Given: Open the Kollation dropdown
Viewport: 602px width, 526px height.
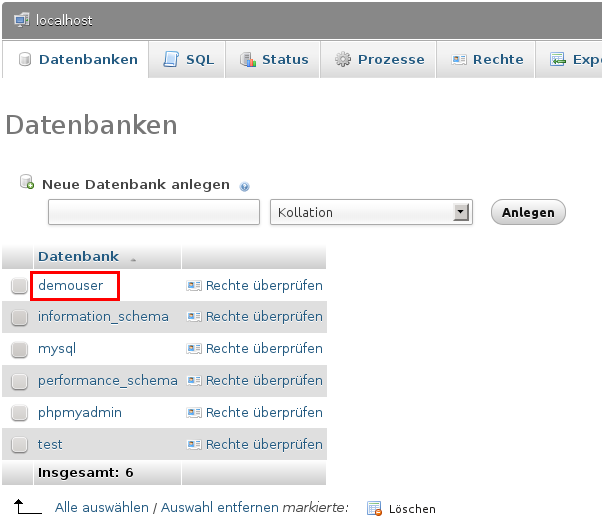Looking at the screenshot, I should pyautogui.click(x=371, y=212).
